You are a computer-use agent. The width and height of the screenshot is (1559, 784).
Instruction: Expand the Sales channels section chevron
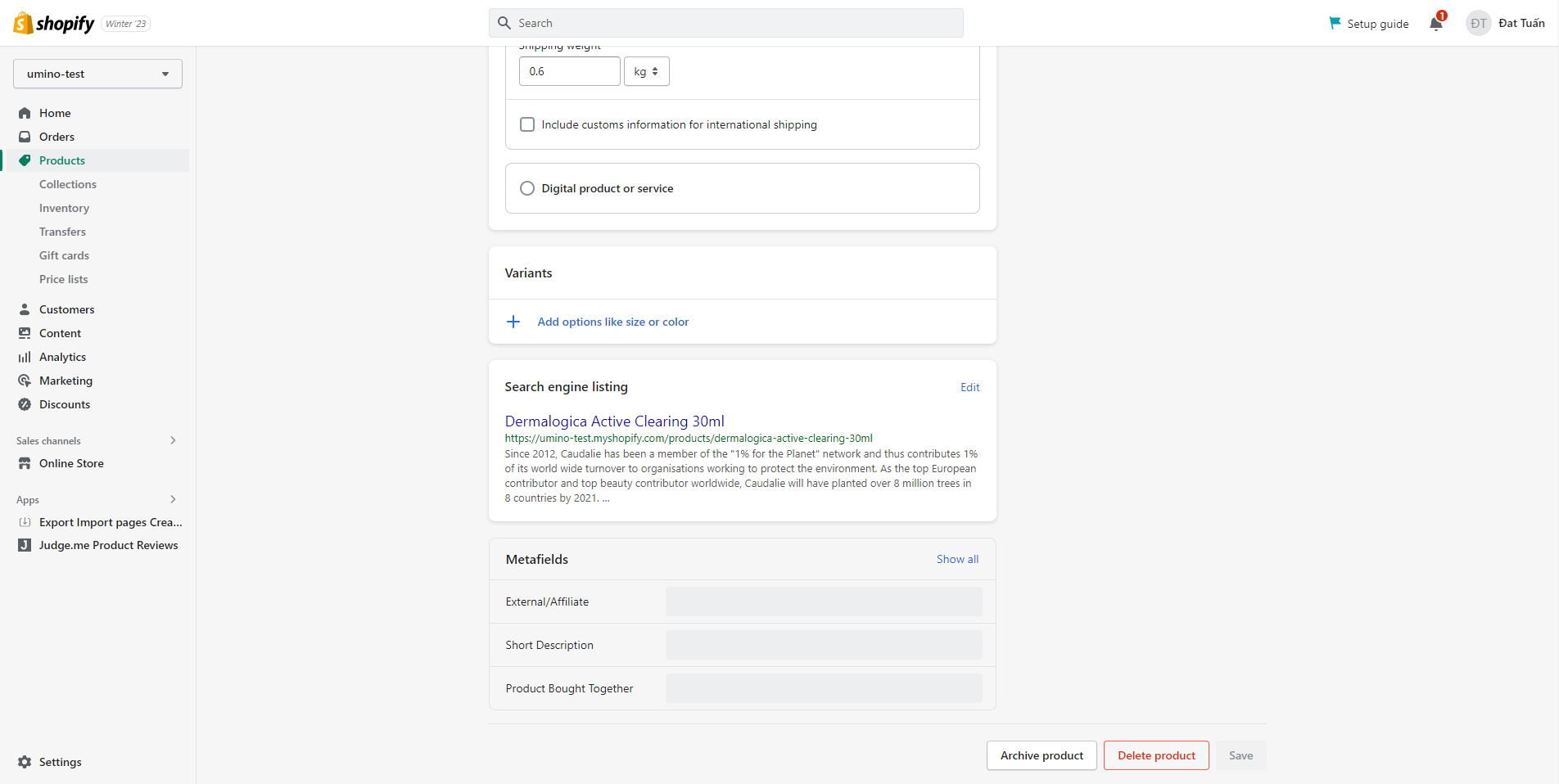click(173, 440)
